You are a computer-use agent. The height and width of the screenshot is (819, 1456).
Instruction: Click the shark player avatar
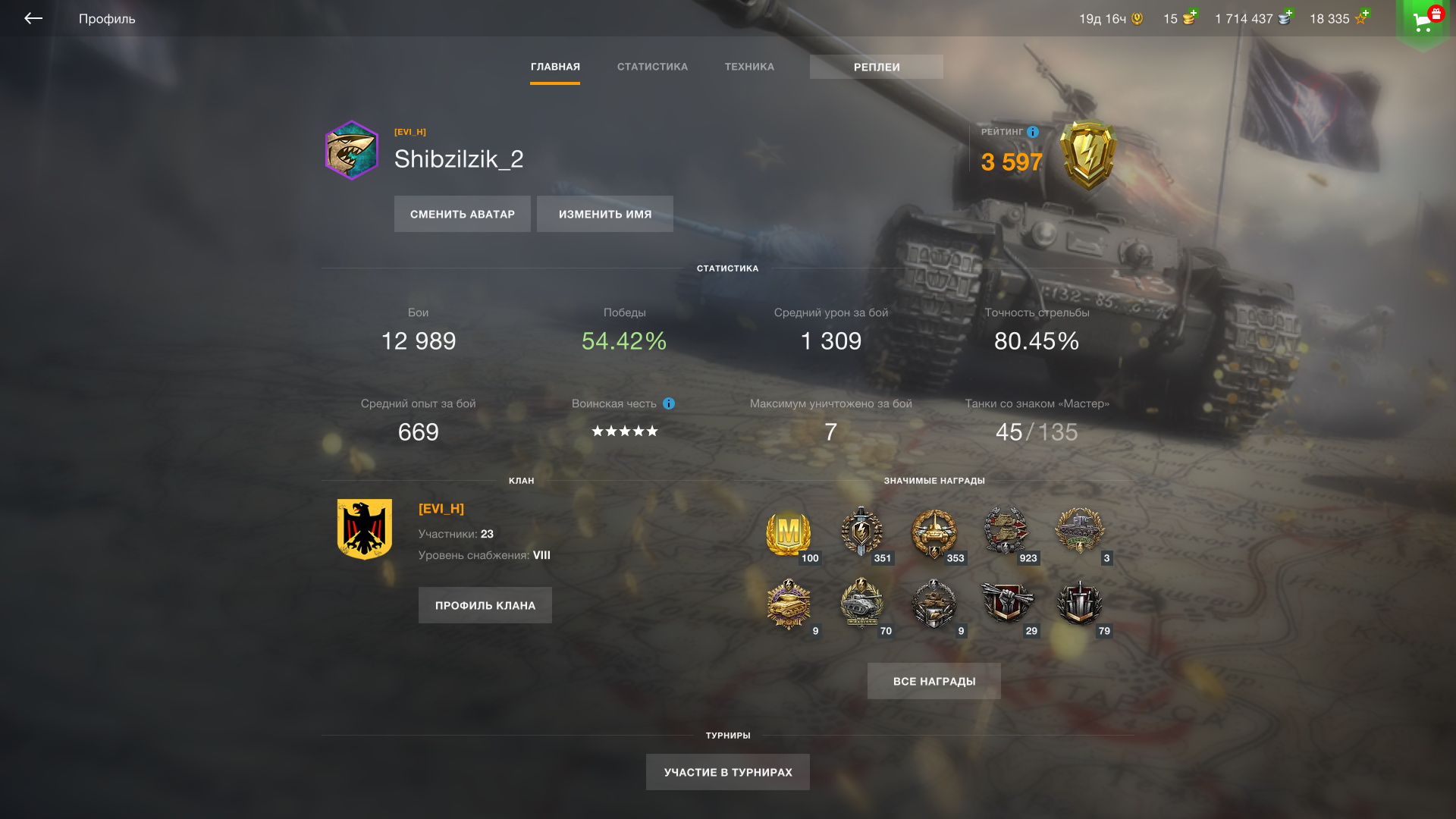352,150
